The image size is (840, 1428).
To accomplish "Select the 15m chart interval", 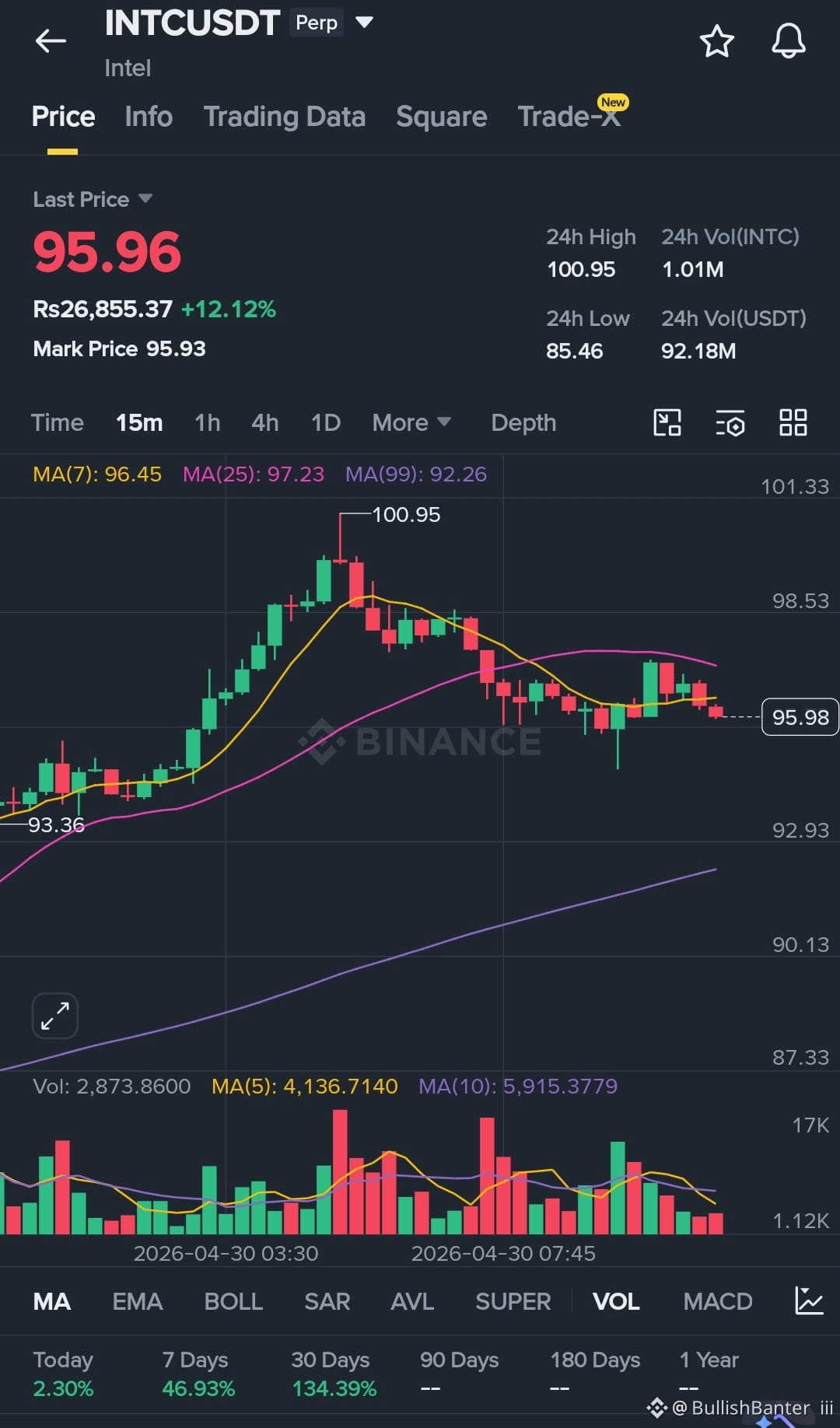I will click(139, 422).
